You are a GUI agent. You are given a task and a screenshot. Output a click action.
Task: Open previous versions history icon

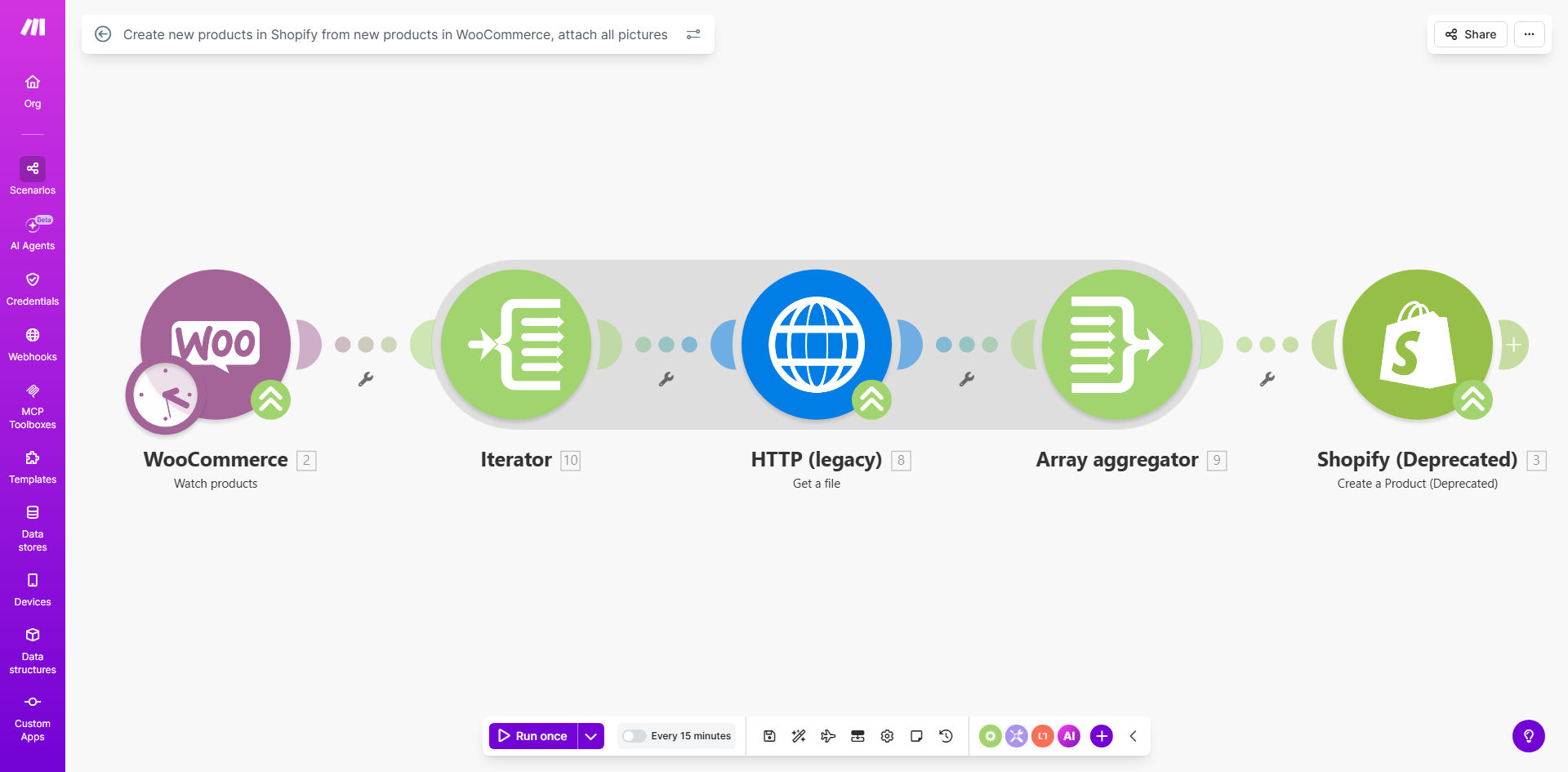pos(946,736)
